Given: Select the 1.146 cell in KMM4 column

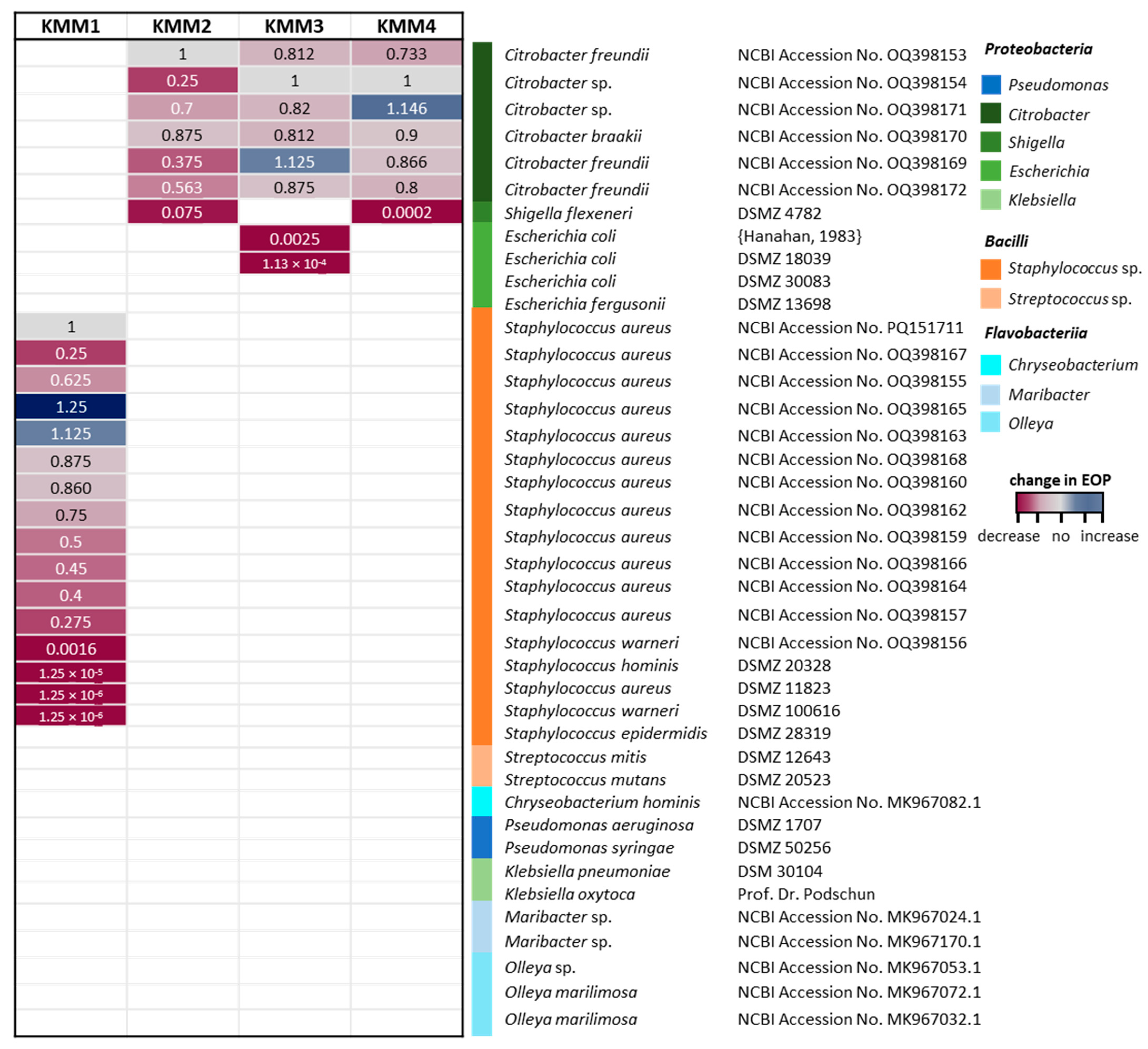Looking at the screenshot, I should click(x=407, y=108).
